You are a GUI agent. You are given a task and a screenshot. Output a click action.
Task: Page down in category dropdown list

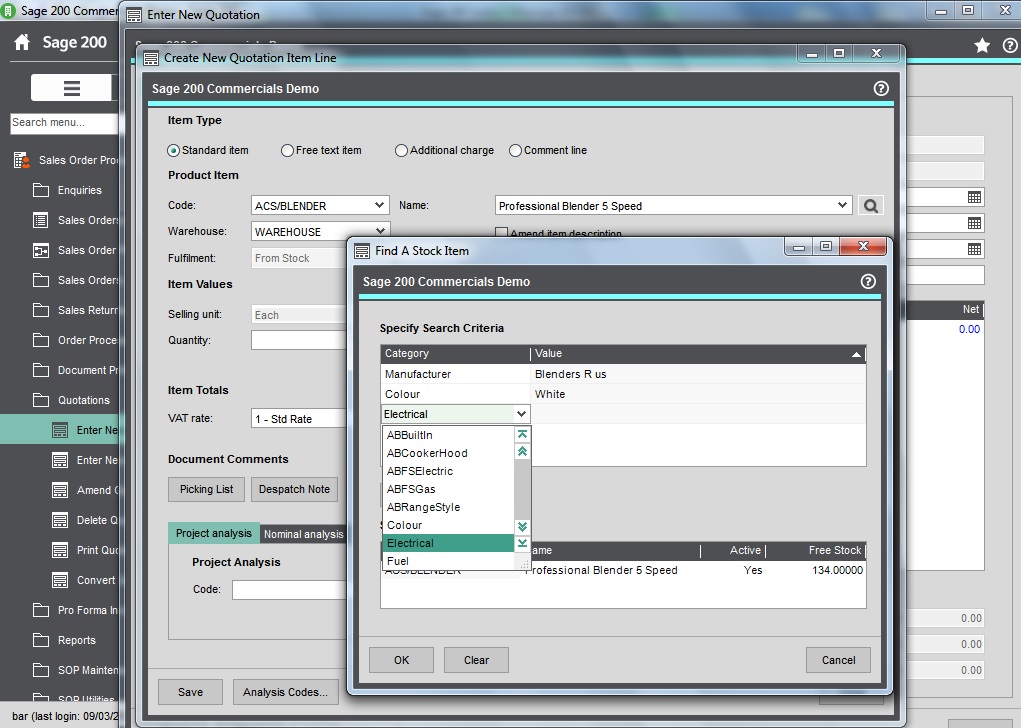tap(522, 525)
